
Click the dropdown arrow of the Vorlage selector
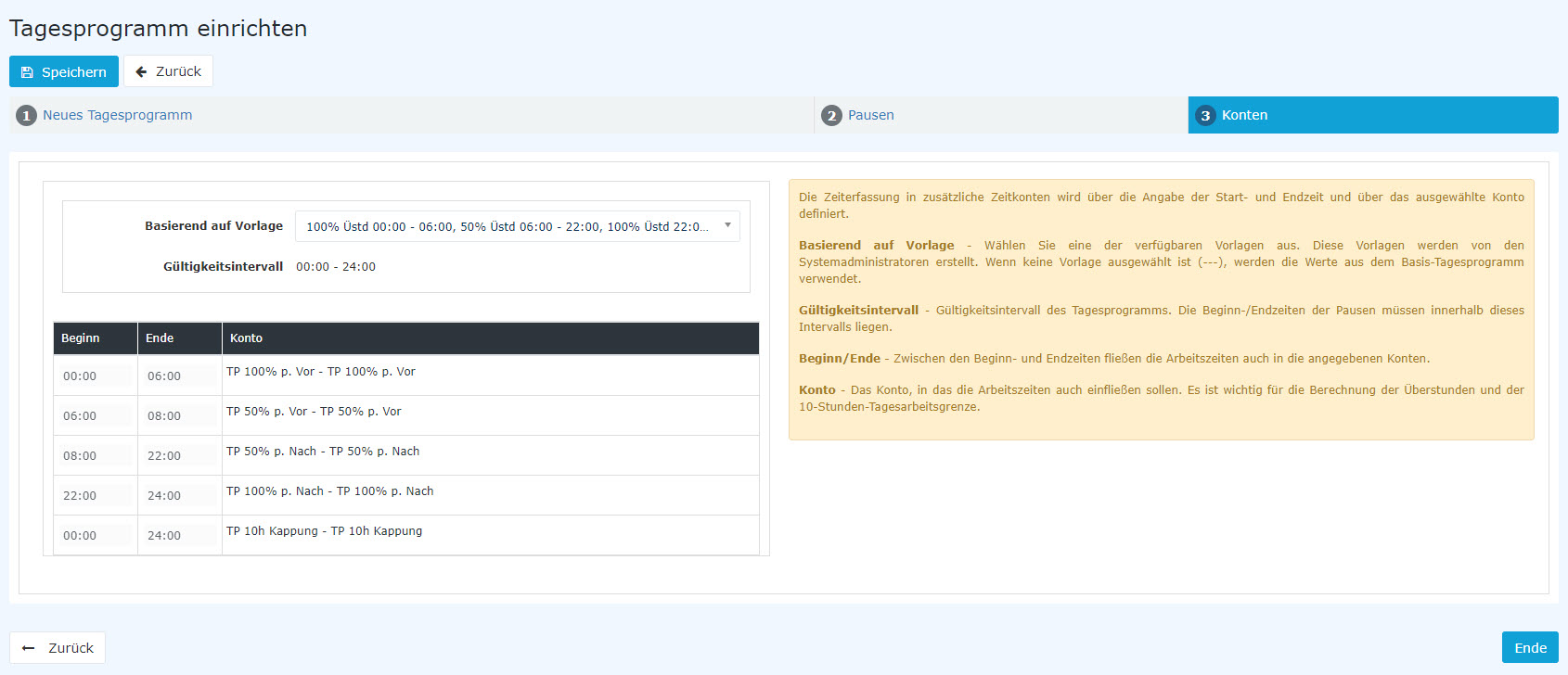tap(727, 225)
